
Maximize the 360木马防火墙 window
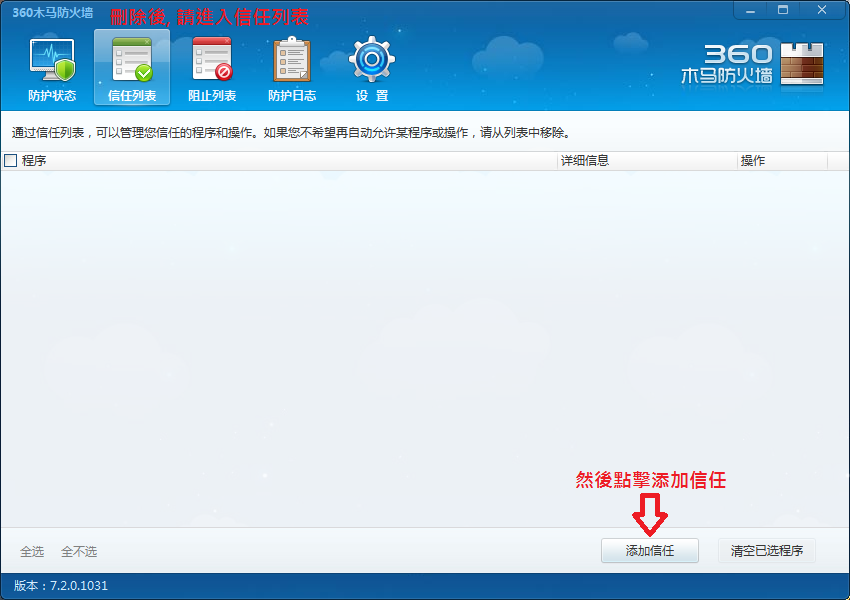pos(783,10)
